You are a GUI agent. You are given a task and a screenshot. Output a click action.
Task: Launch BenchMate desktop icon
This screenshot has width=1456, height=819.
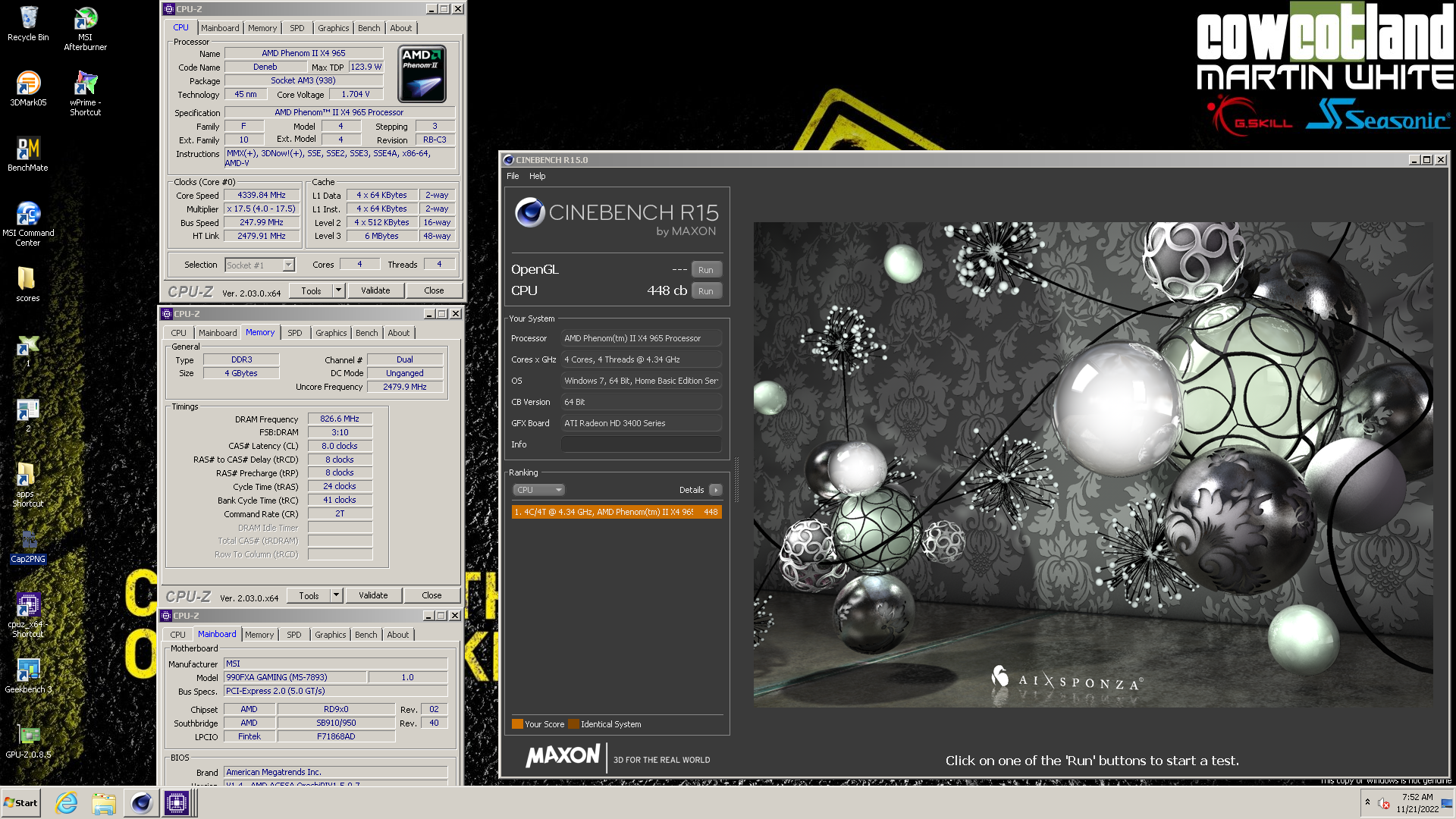pyautogui.click(x=28, y=154)
